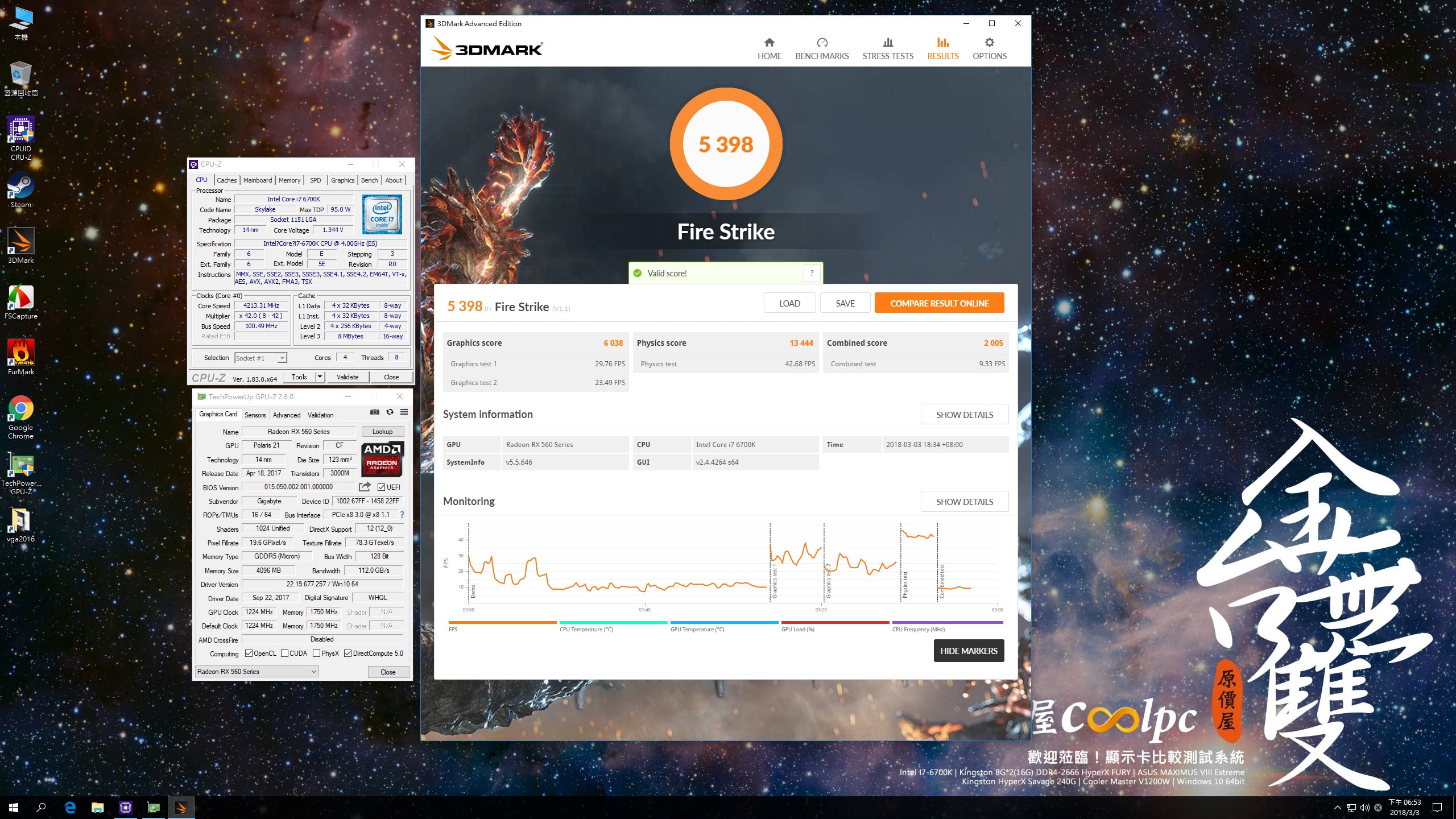Click HIDE MARKERS button

(x=969, y=651)
